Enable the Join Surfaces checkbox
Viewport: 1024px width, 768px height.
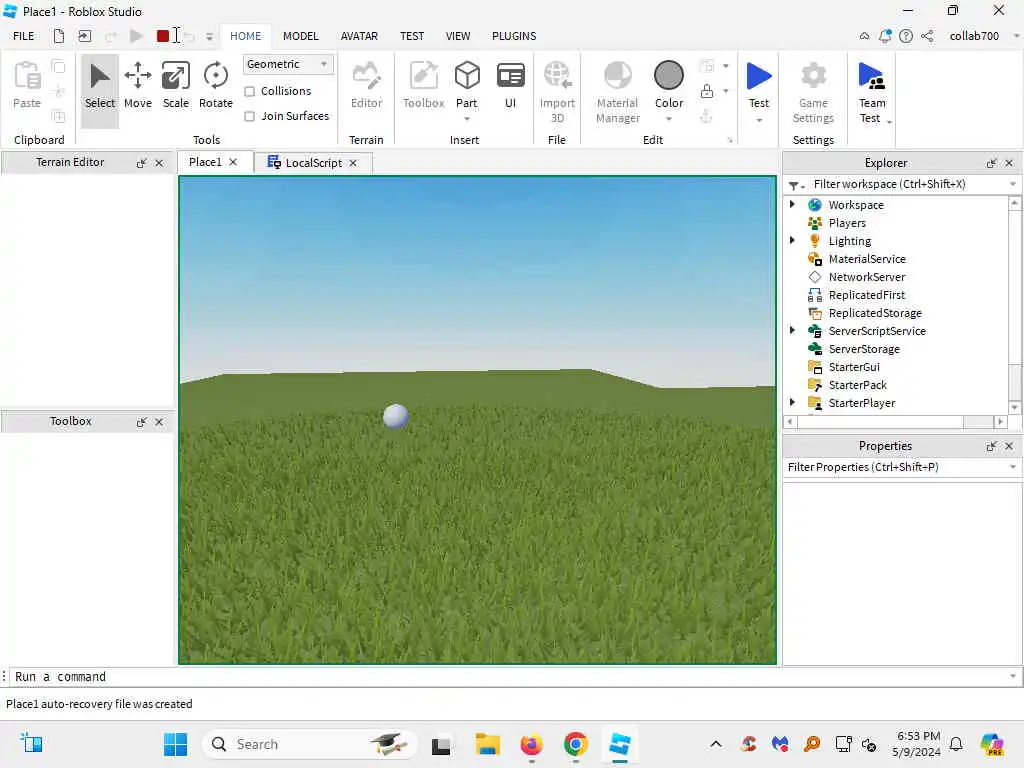(249, 116)
